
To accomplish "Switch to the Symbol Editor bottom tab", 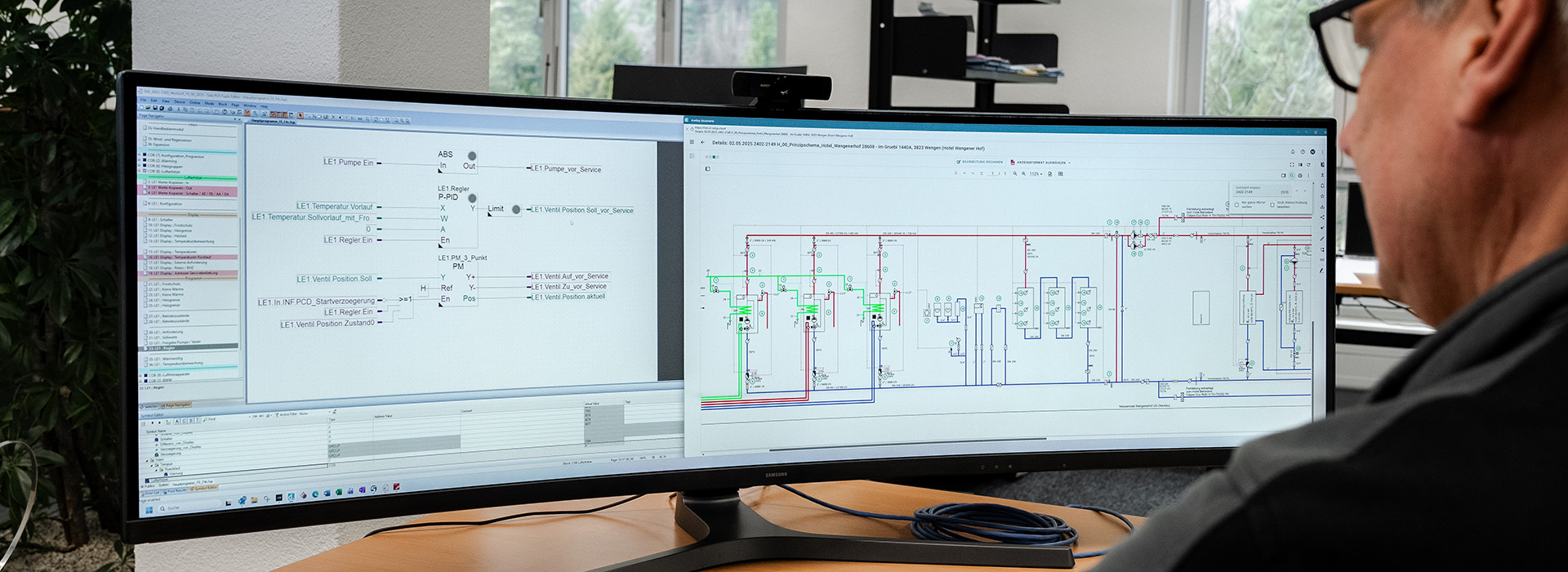I will click(x=203, y=488).
